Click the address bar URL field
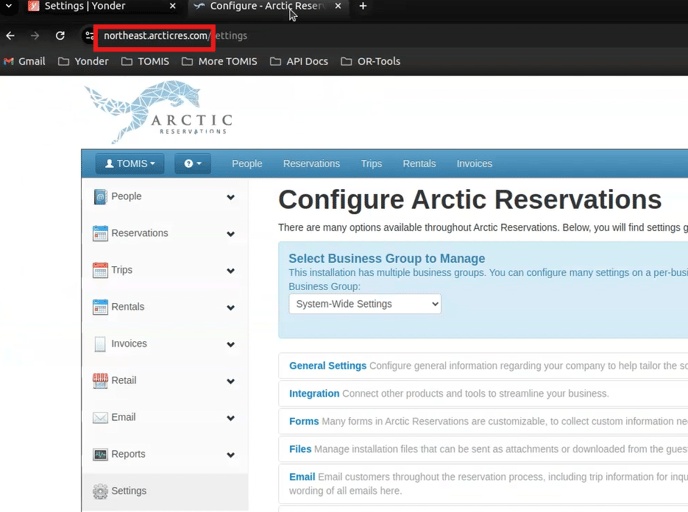Viewport: 688px width, 512px height. click(176, 36)
